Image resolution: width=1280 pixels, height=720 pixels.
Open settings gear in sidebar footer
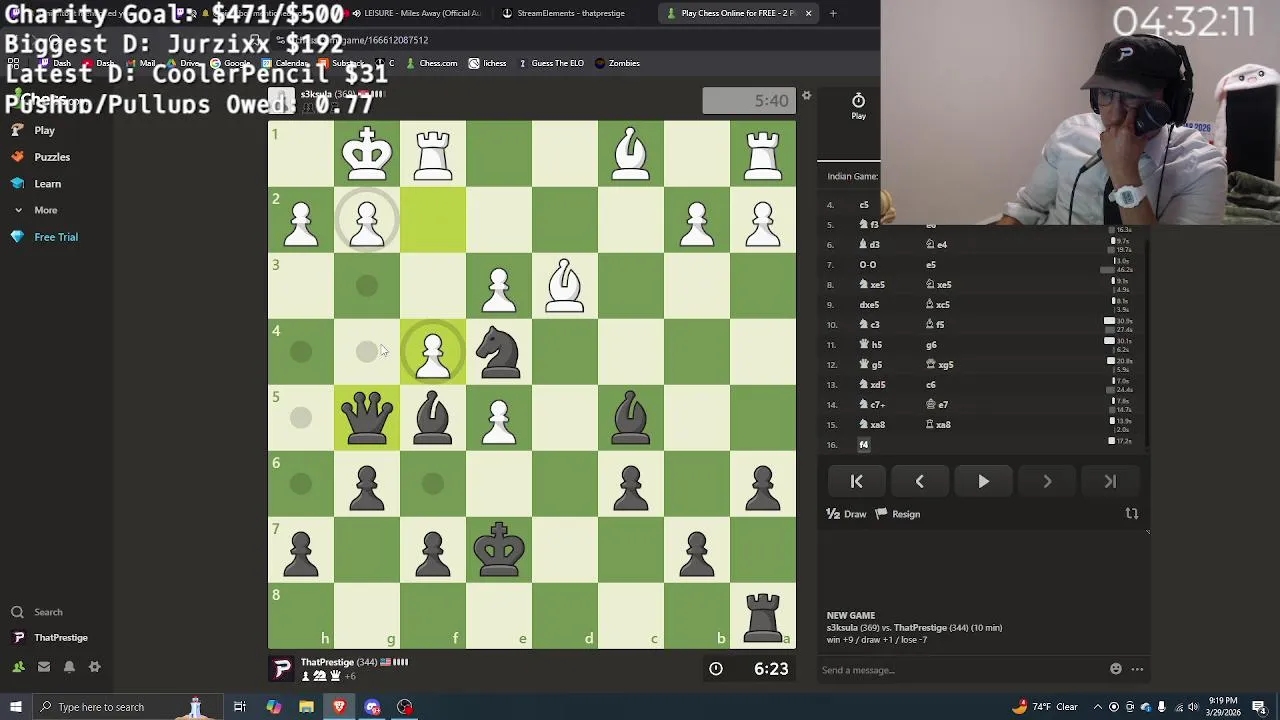click(95, 667)
